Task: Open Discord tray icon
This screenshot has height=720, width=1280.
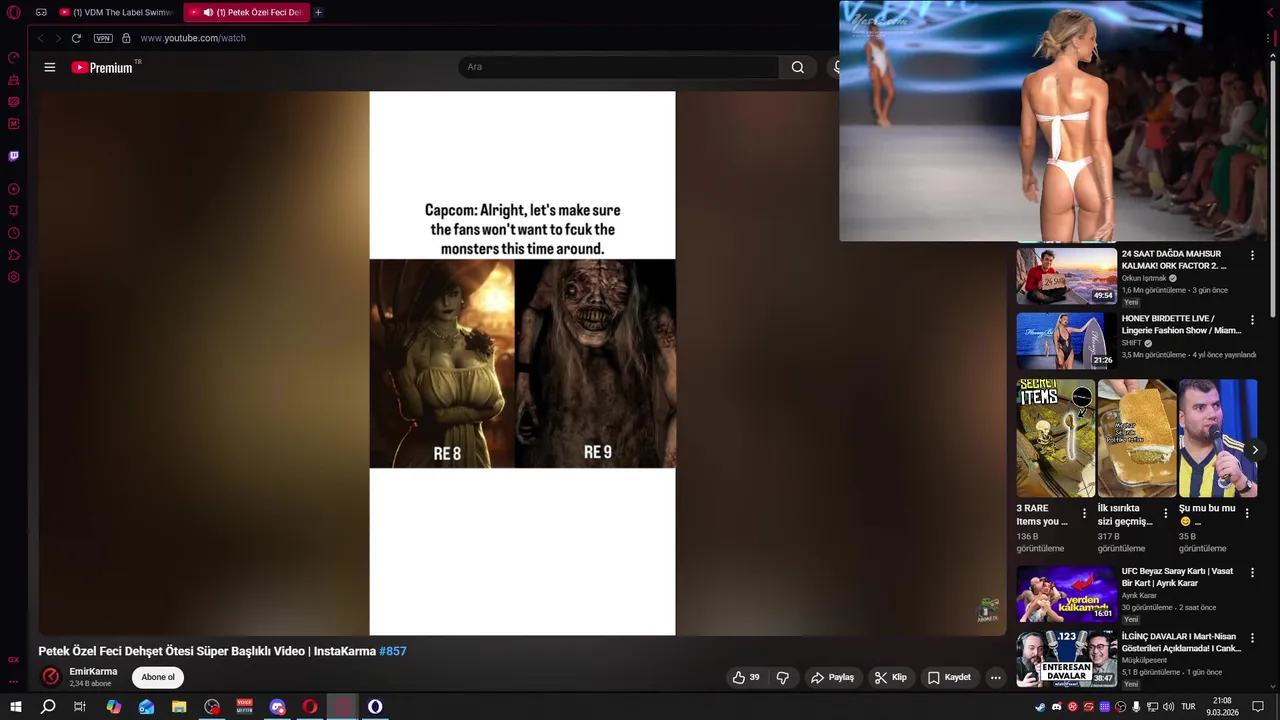Action: [x=1057, y=707]
